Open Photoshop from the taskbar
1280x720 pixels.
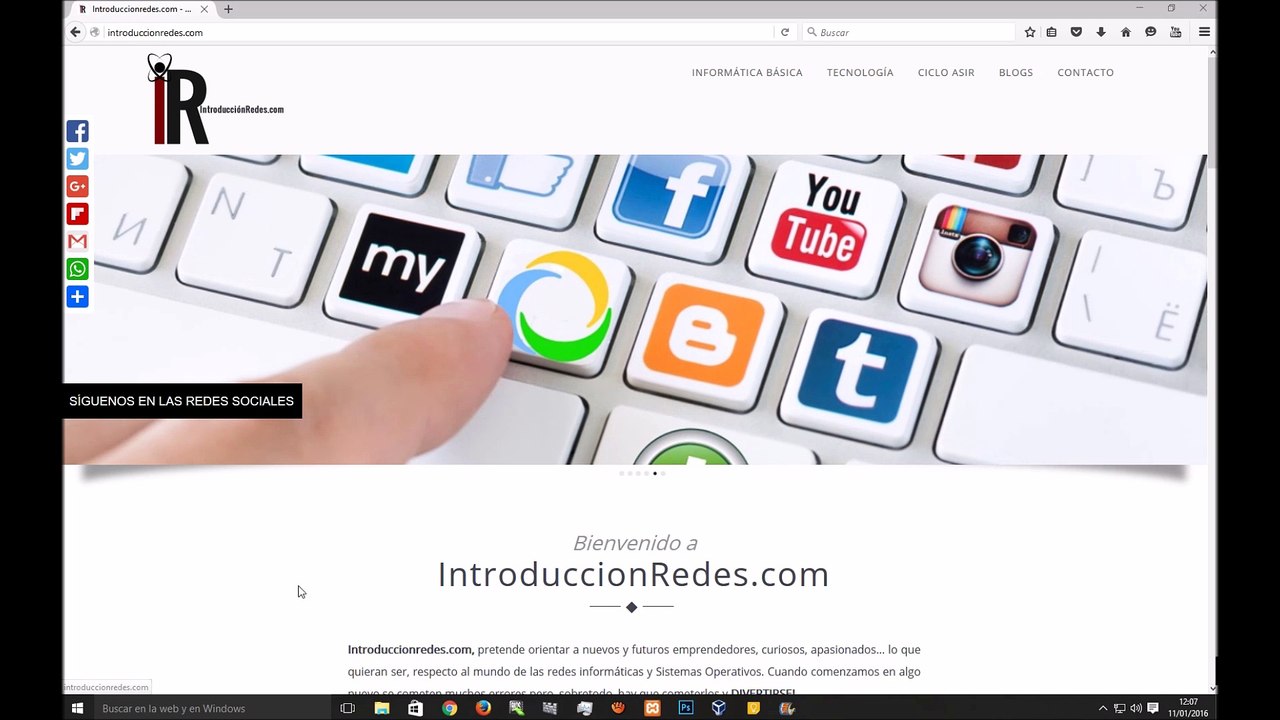[x=686, y=708]
